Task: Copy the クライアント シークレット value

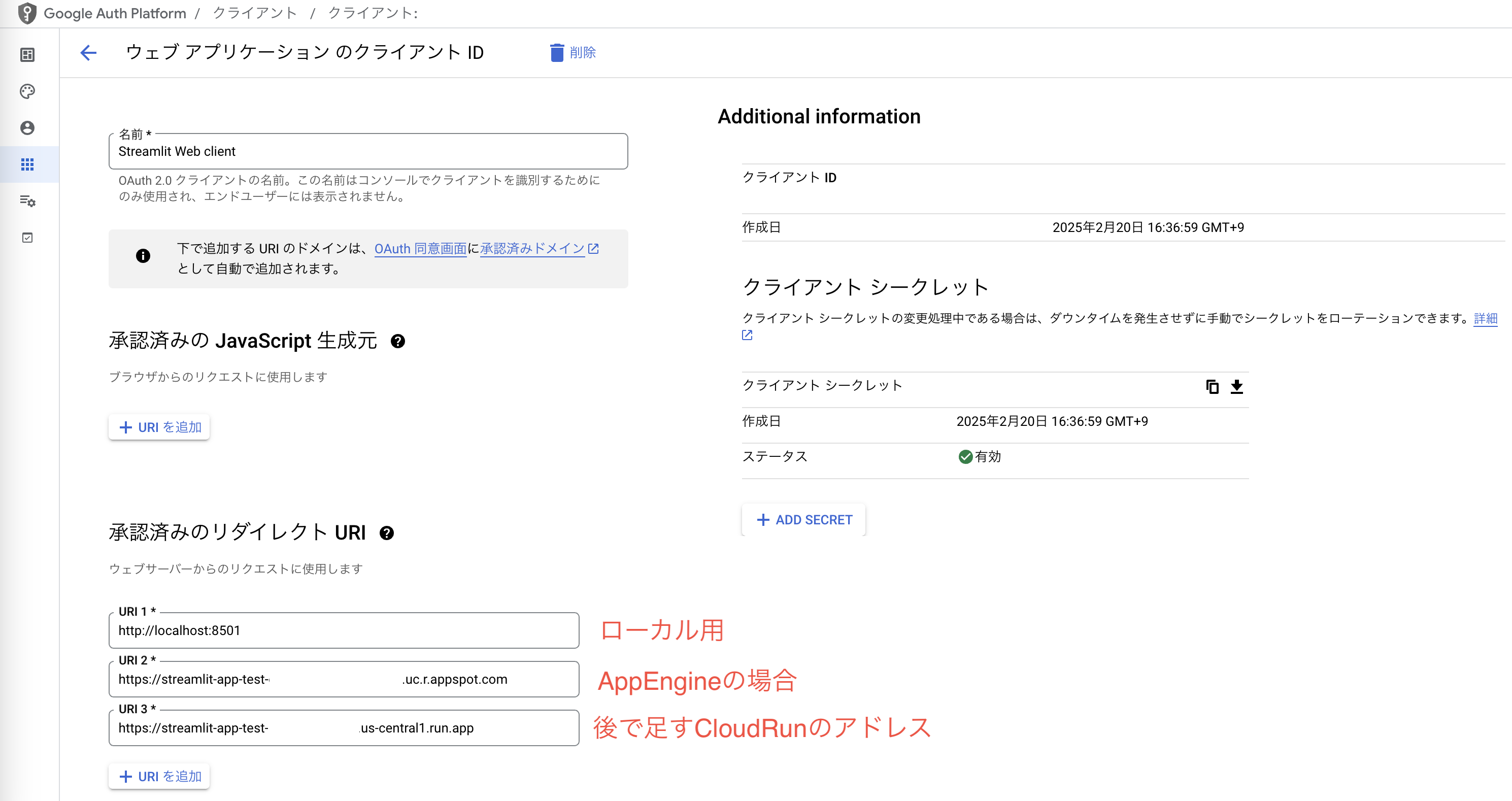Action: point(1213,386)
